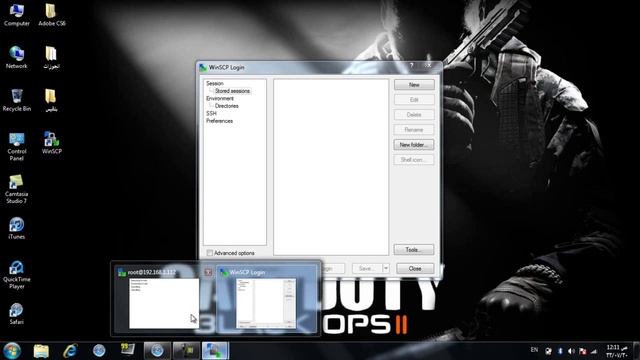Select Preferences in the settings tree
The image size is (640, 360).
219,121
